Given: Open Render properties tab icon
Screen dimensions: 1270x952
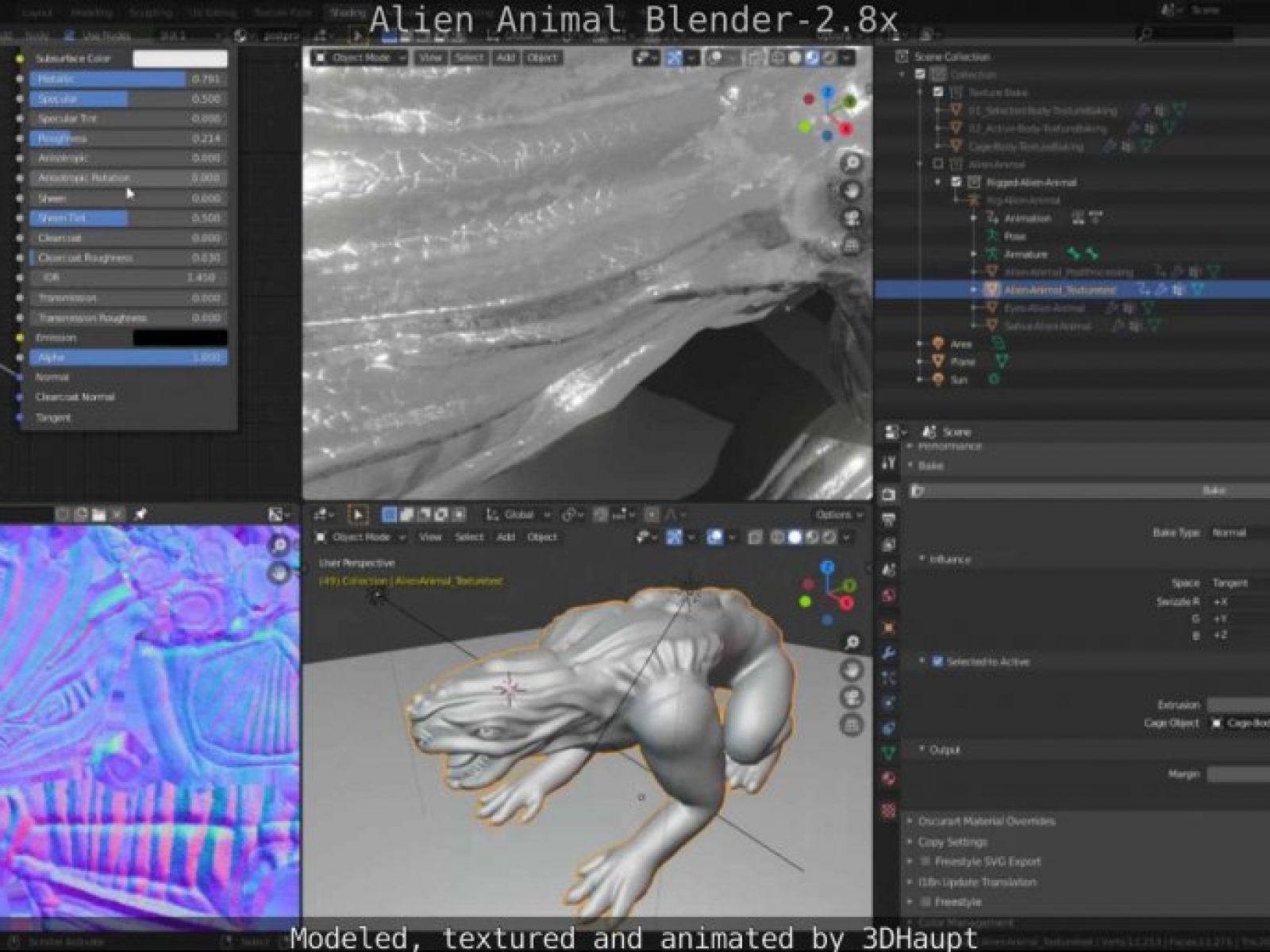Looking at the screenshot, I should (888, 494).
